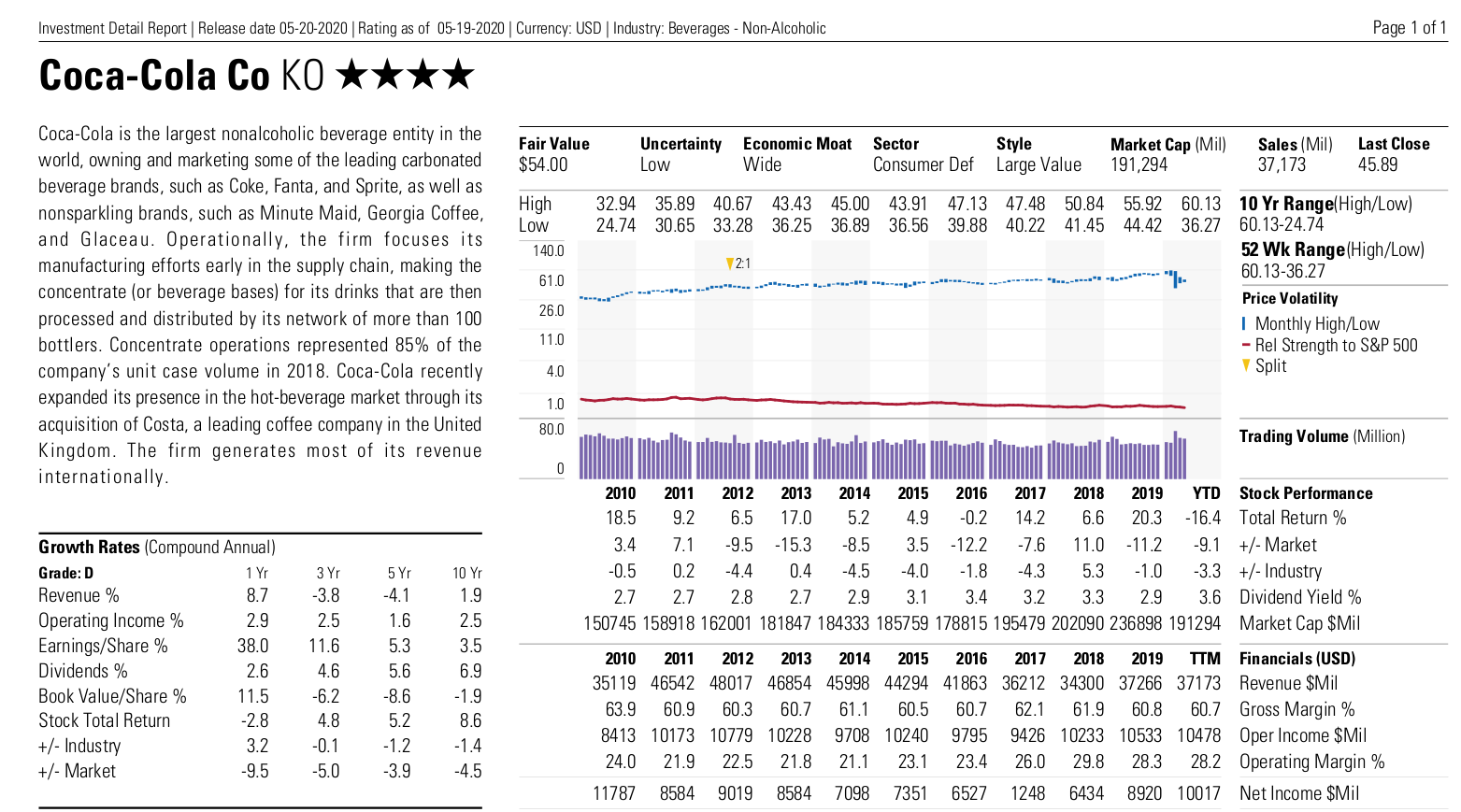Viewport: 1461px width, 812px height.
Task: Select the 2010 Net Income value "11787"
Action: click(x=614, y=793)
